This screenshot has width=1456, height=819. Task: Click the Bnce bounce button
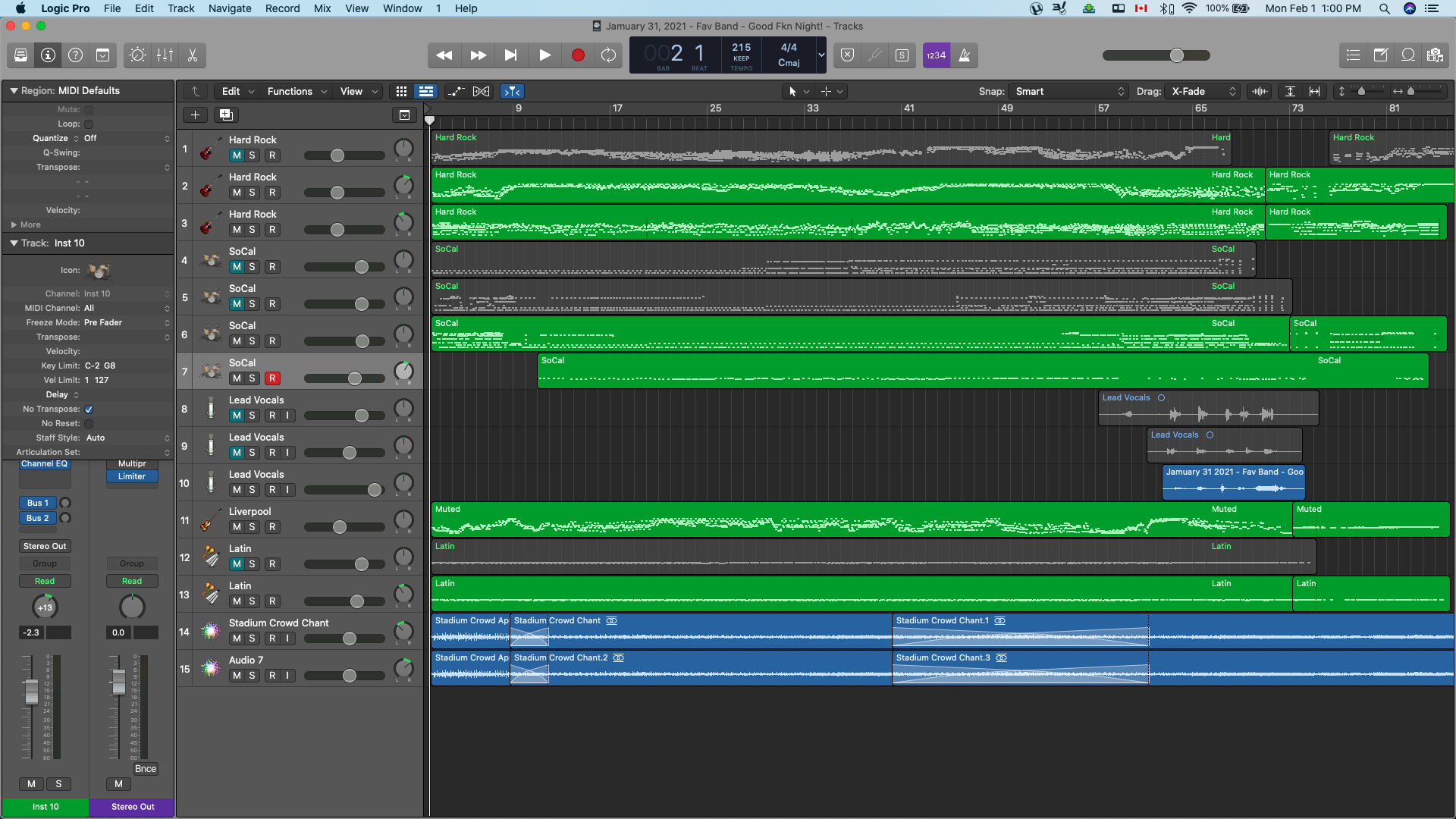[x=146, y=768]
